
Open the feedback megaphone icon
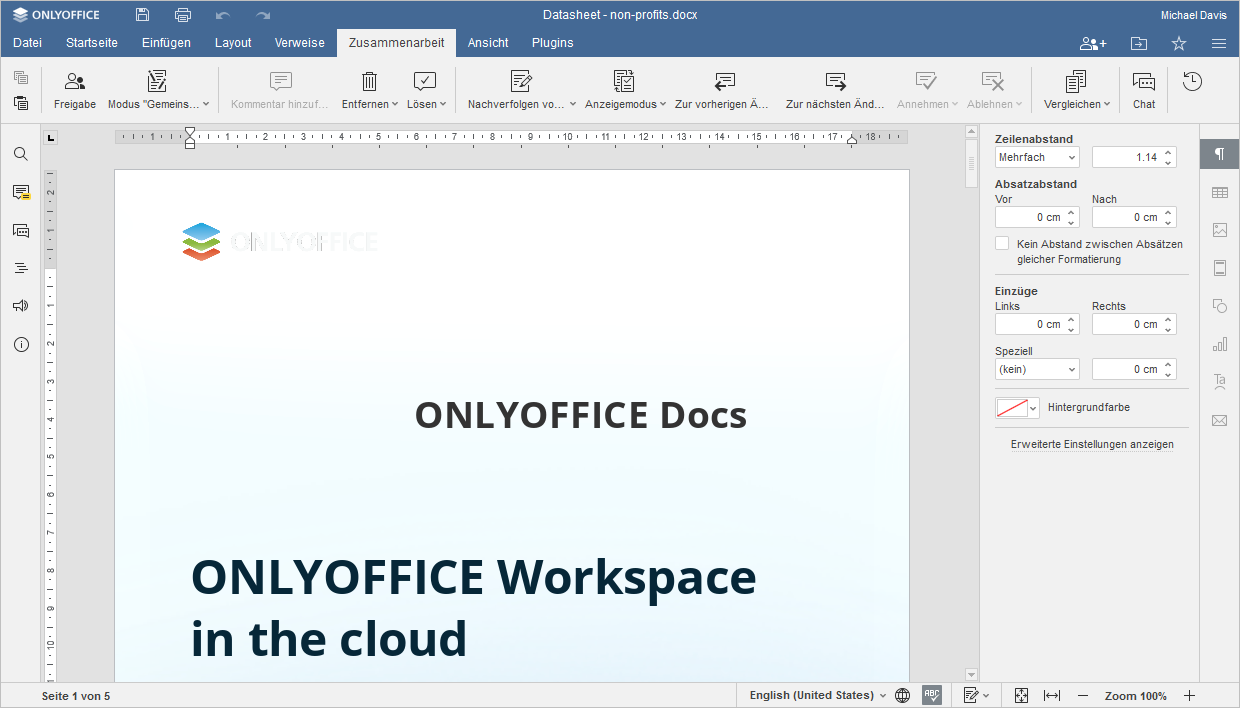(21, 306)
